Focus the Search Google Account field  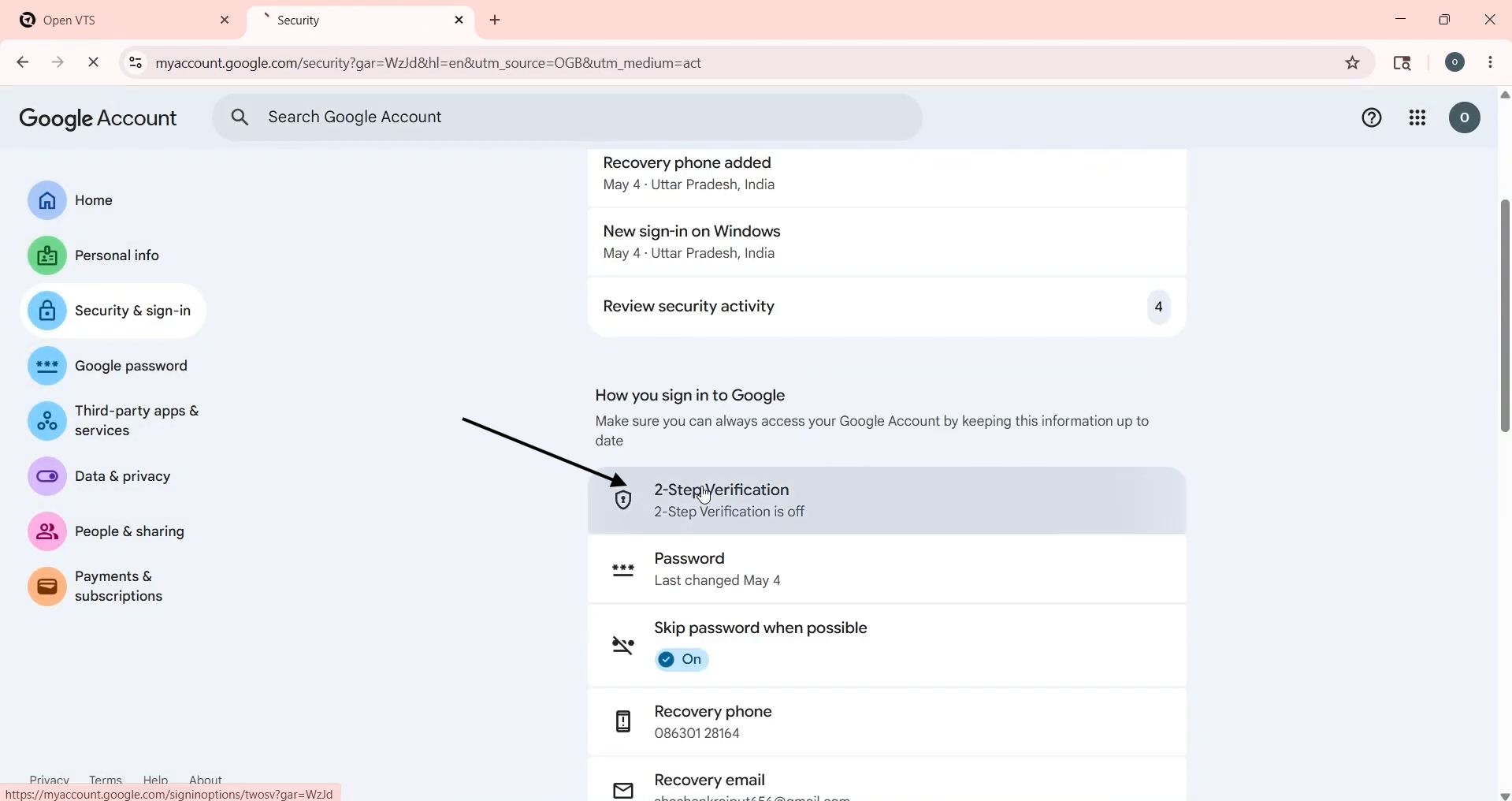point(567,117)
